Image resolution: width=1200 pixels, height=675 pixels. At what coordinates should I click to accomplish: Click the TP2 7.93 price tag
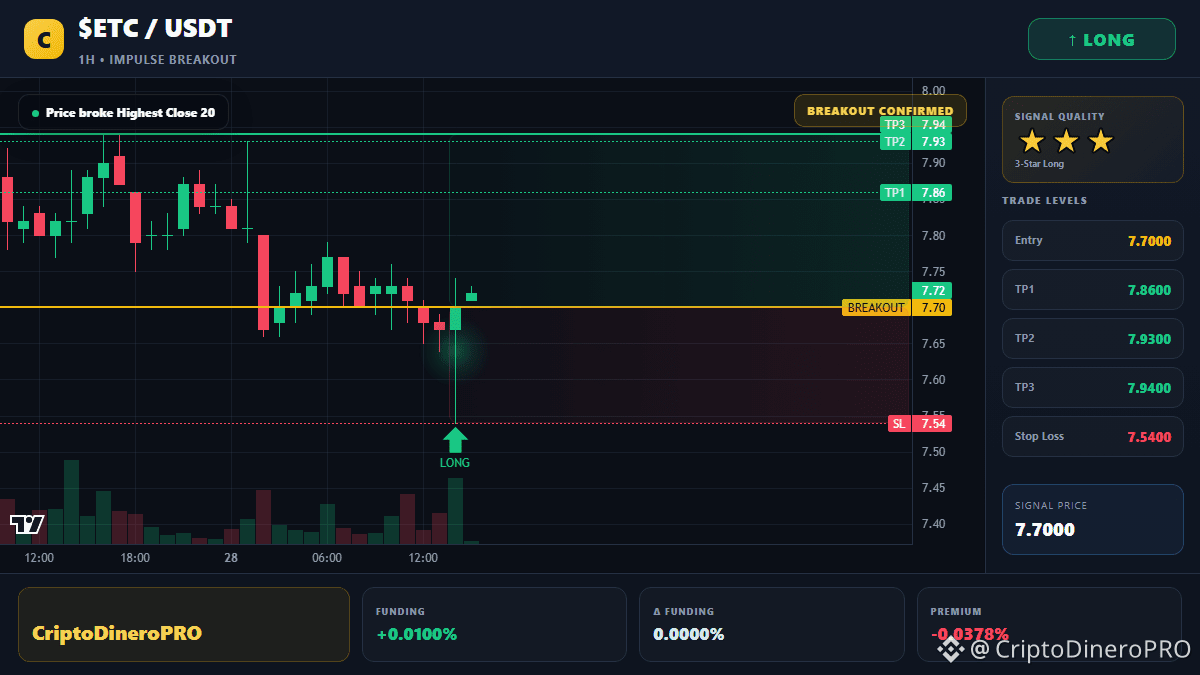click(915, 142)
